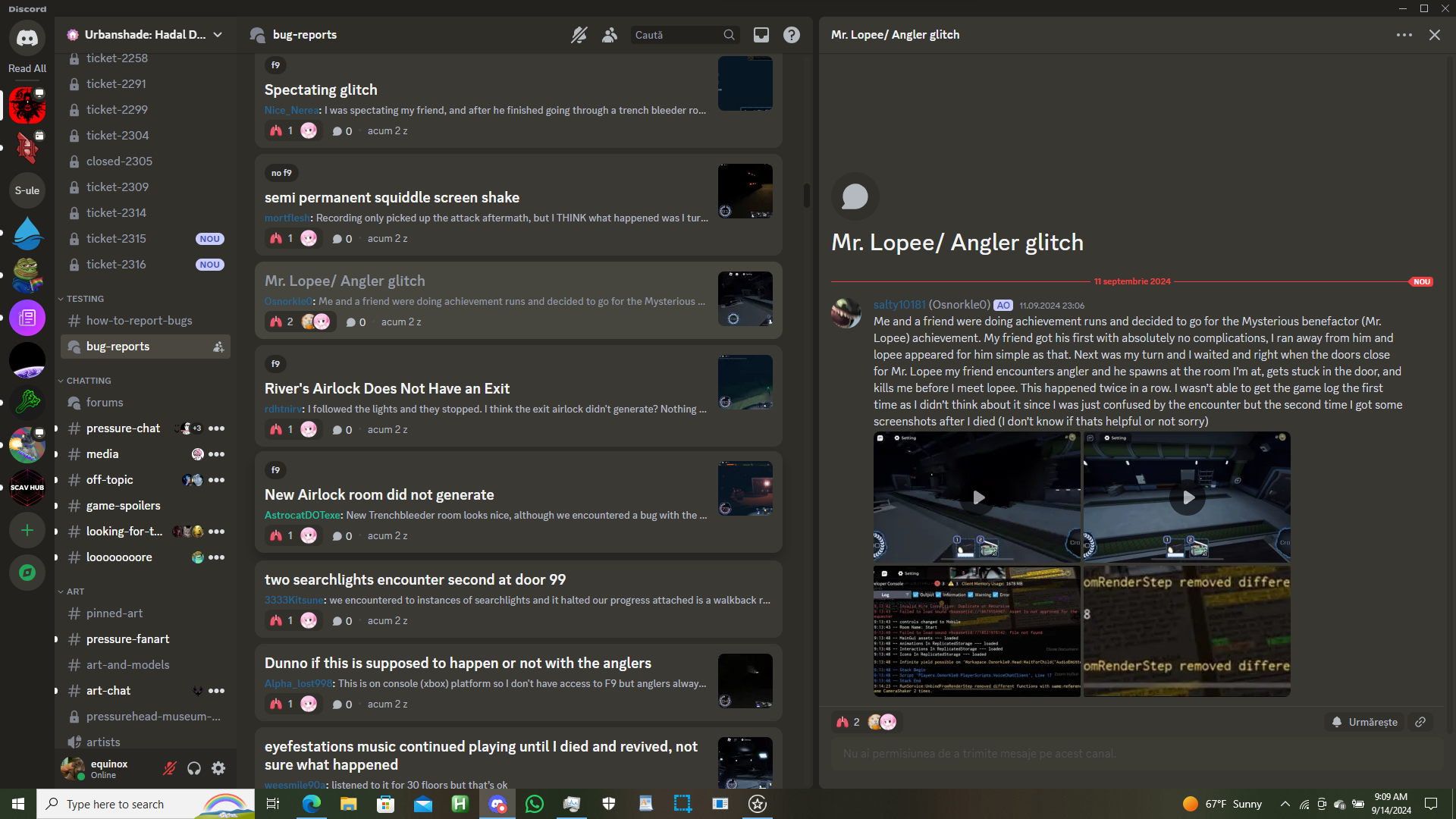Toggle headphones deafen in user panel
The width and height of the screenshot is (1456, 819).
click(194, 768)
